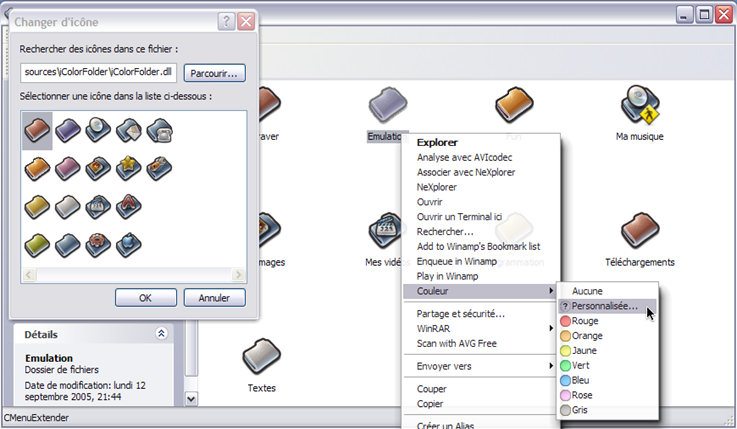Image resolution: width=737 pixels, height=429 pixels.
Task: Open the Téléchargements folder
Action: tap(639, 234)
